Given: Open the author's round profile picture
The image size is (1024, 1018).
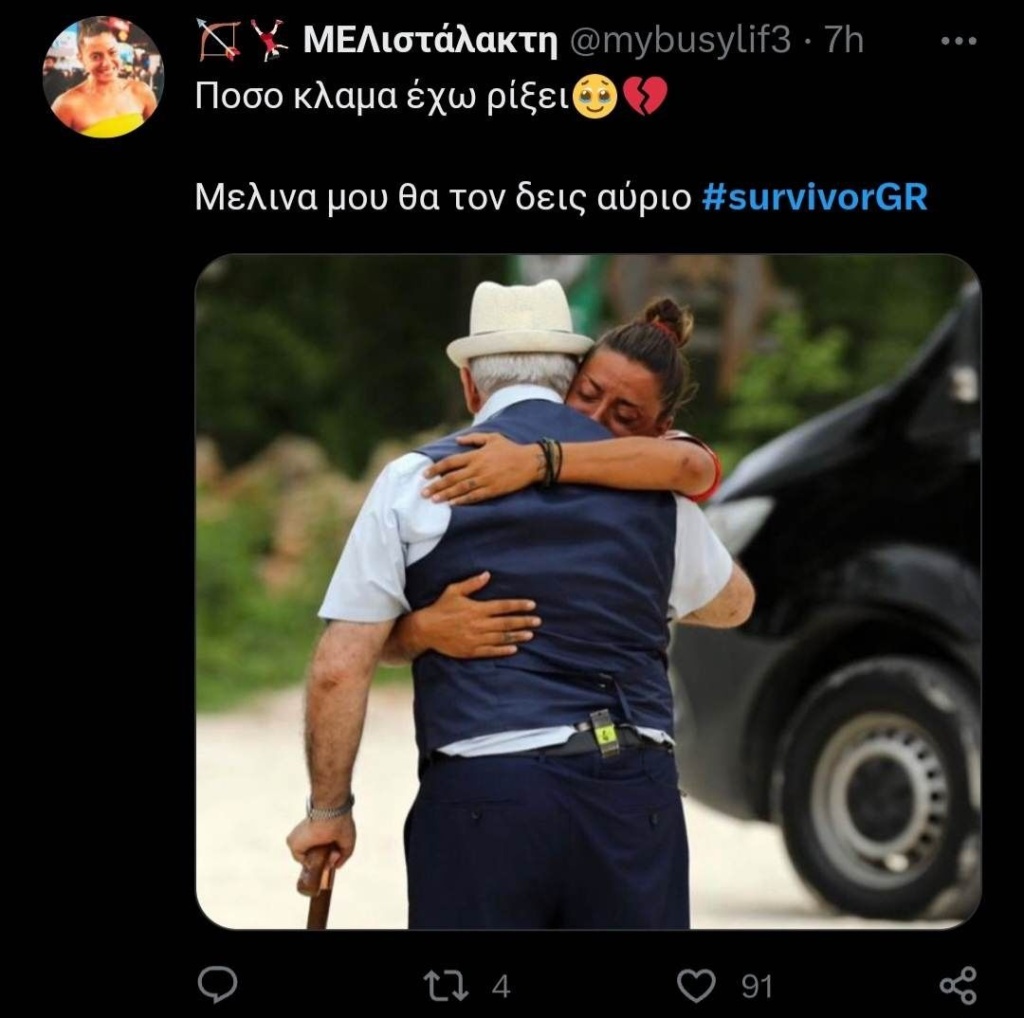Looking at the screenshot, I should (x=103, y=77).
